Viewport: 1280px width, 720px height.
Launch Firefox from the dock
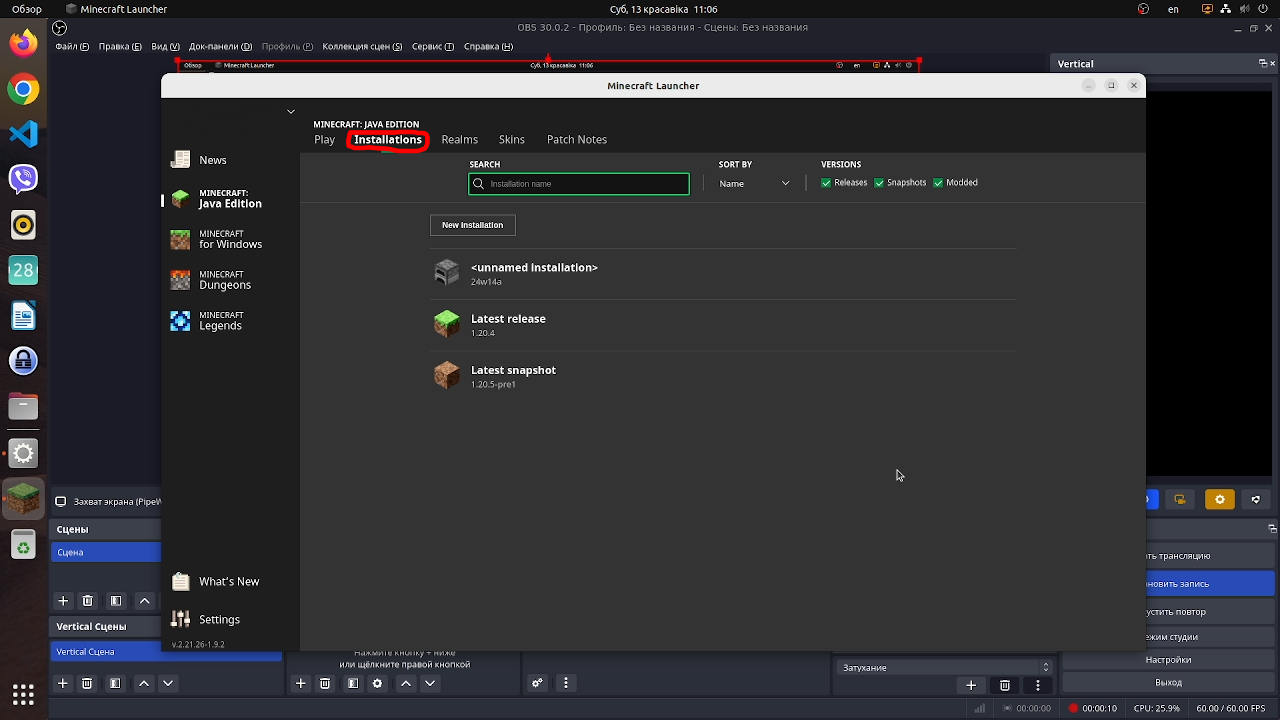click(23, 44)
